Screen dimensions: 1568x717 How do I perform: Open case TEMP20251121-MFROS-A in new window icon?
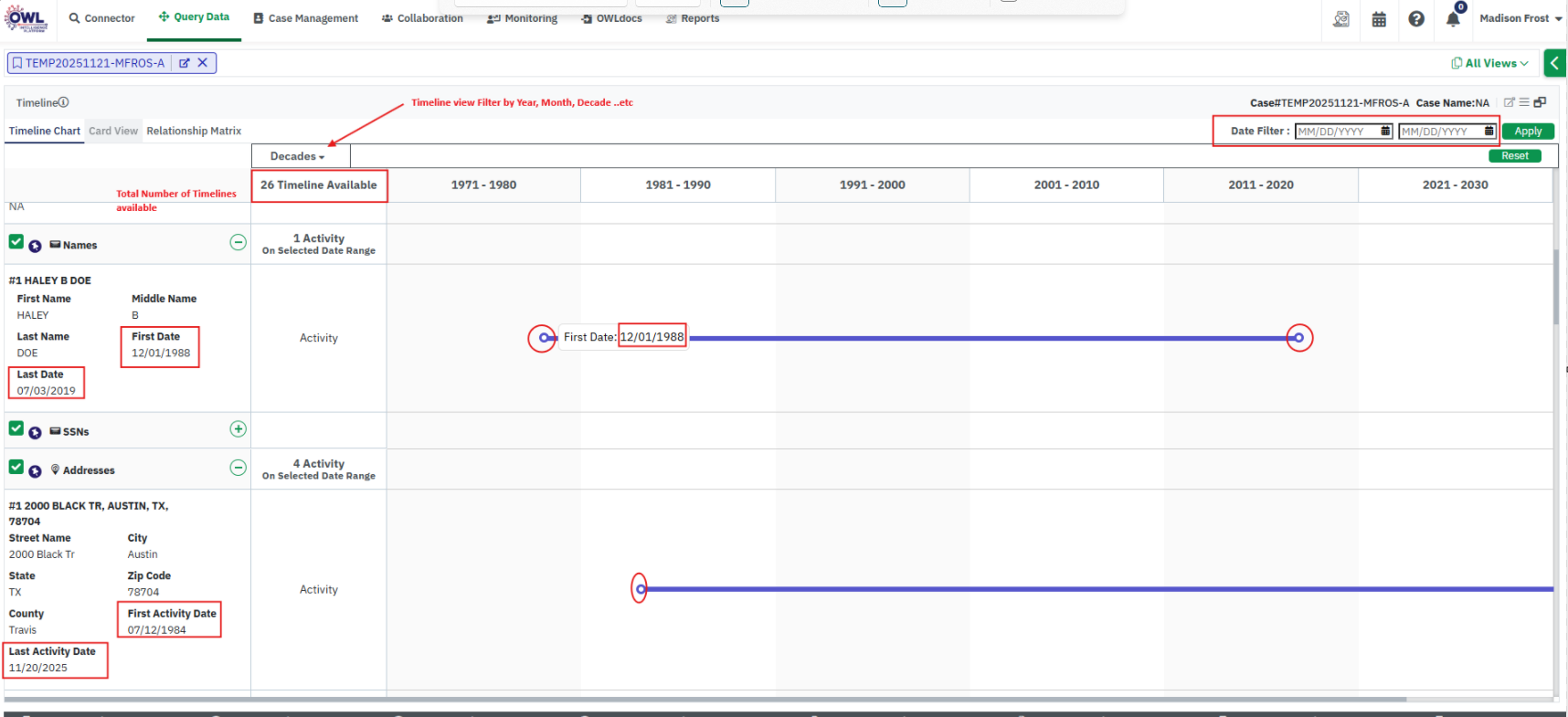pos(185,63)
